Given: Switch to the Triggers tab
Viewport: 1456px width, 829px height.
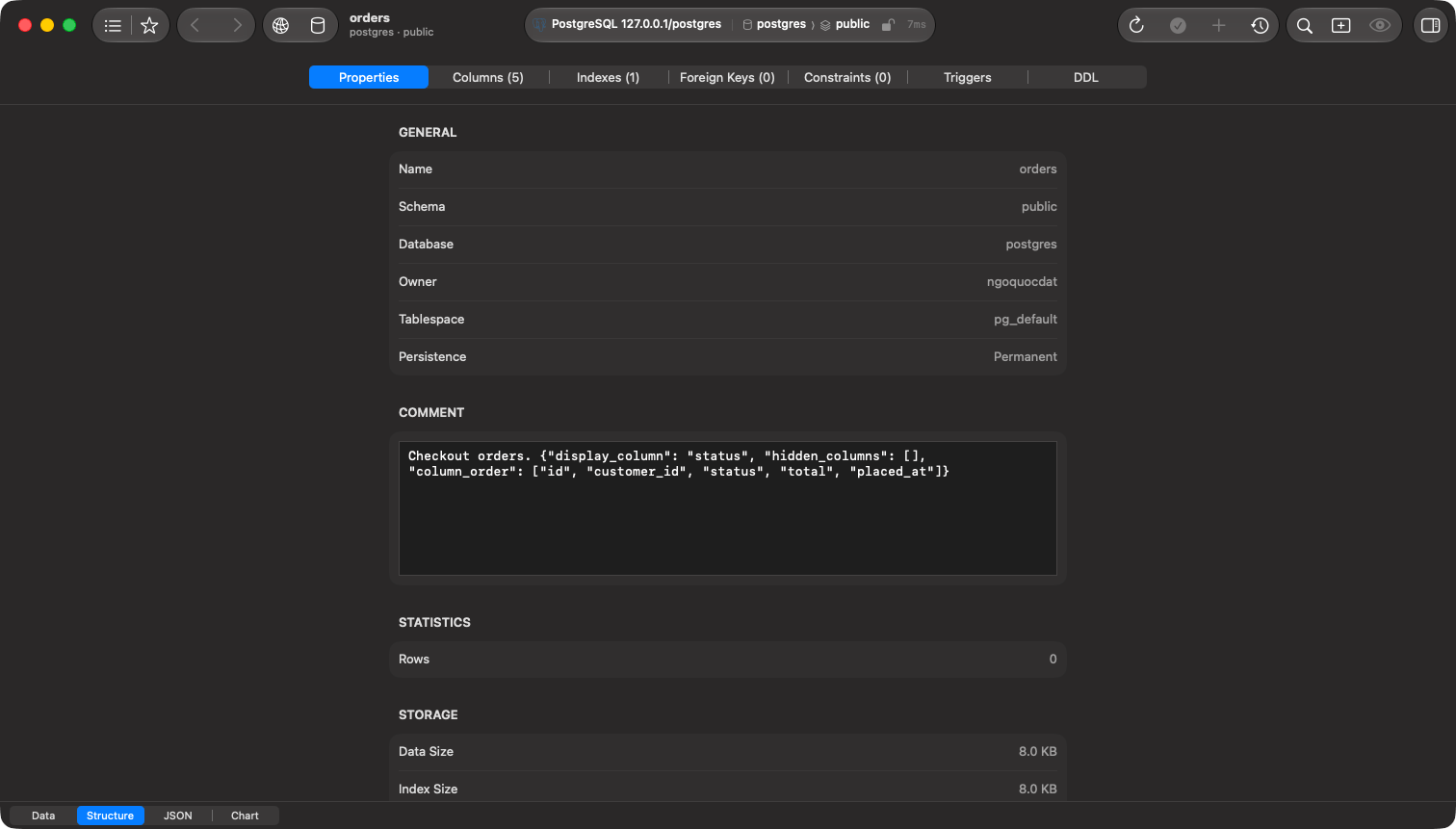Looking at the screenshot, I should (968, 77).
